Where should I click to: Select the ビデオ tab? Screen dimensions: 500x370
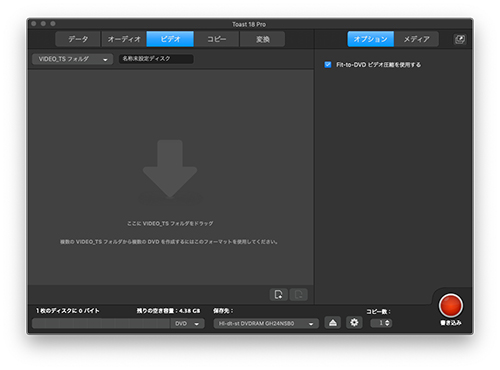click(x=170, y=39)
